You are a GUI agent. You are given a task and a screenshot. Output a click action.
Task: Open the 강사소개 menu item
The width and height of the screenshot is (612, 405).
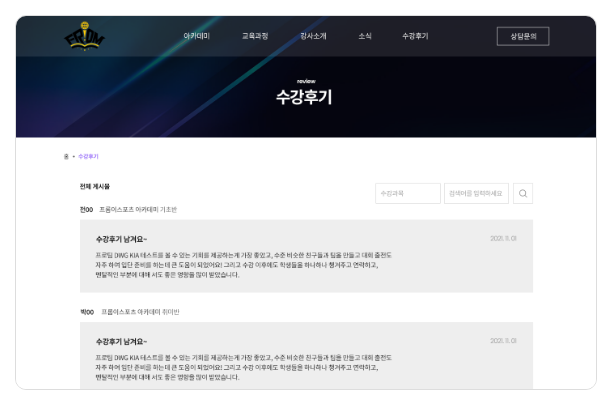pyautogui.click(x=314, y=36)
